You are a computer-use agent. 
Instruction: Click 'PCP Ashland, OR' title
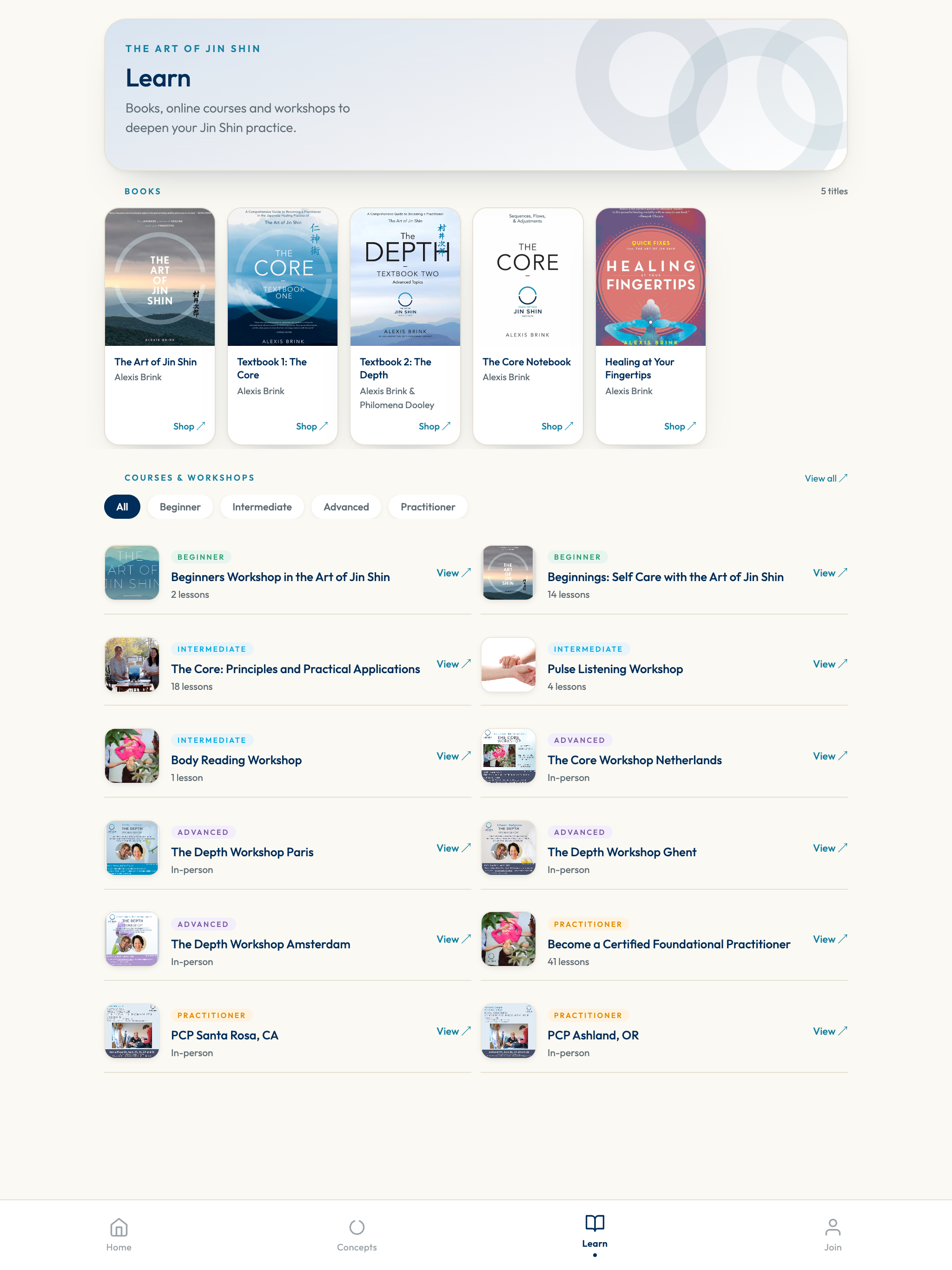click(x=593, y=1035)
